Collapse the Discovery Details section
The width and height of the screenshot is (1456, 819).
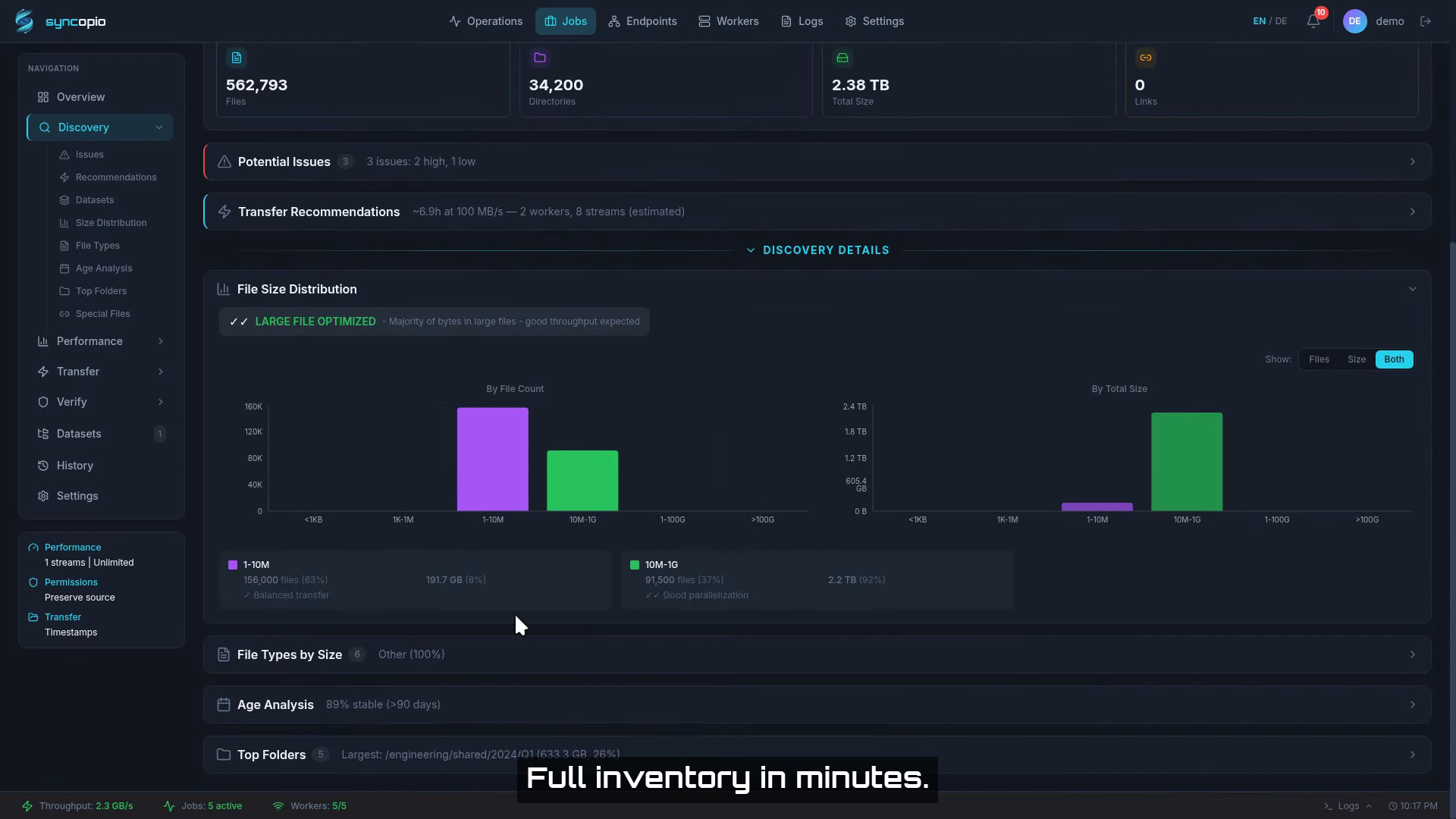click(x=817, y=250)
